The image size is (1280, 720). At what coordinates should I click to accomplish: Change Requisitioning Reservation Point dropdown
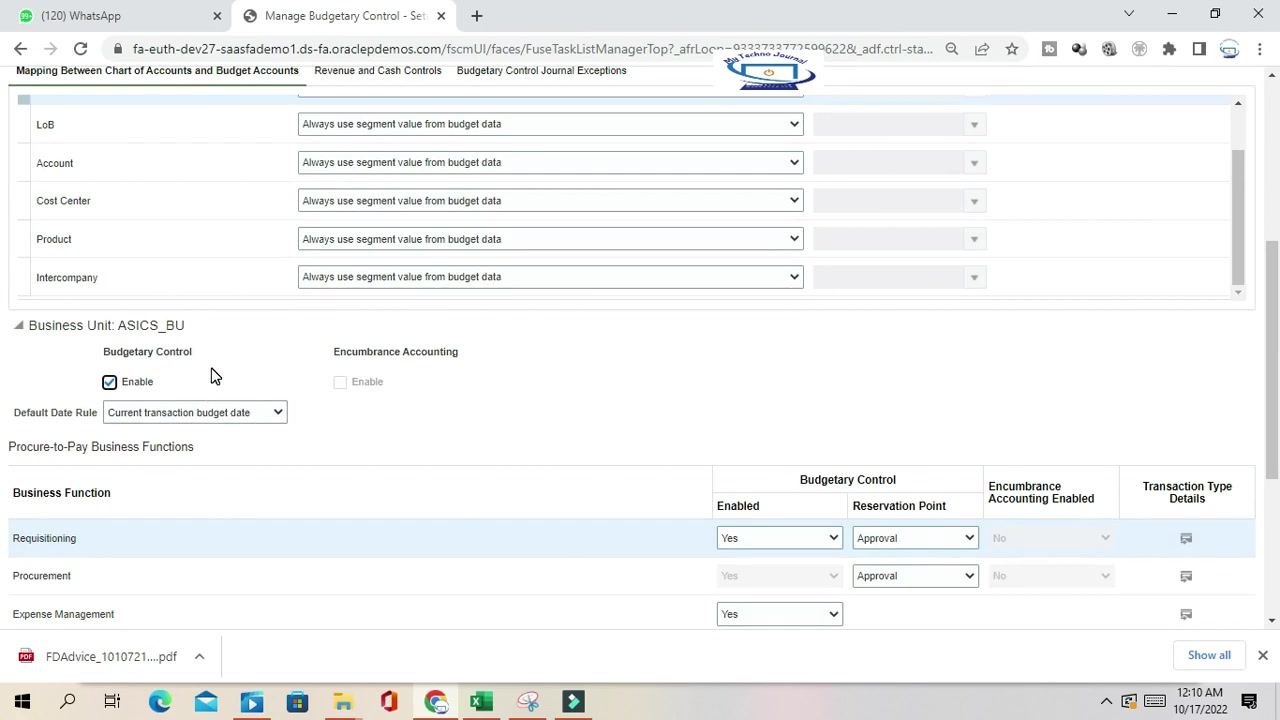915,538
